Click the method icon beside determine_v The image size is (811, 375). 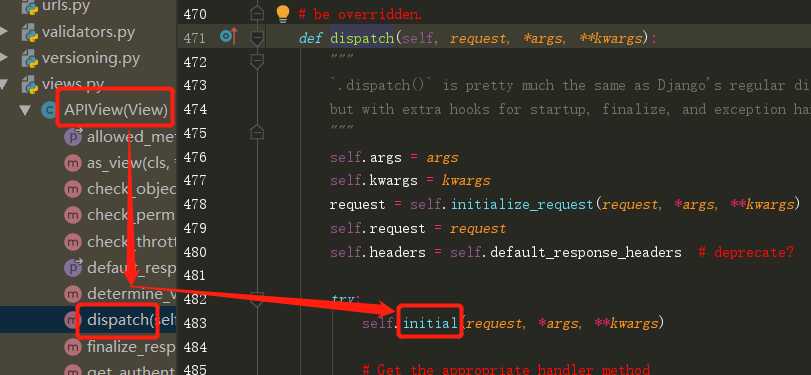[72, 294]
